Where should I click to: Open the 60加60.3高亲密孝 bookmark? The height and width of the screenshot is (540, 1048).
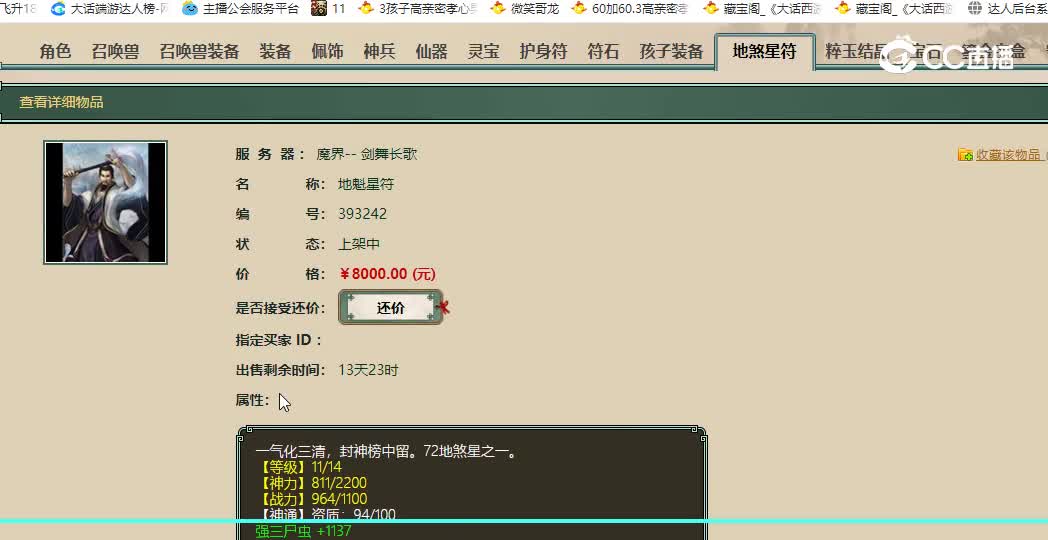(630, 9)
